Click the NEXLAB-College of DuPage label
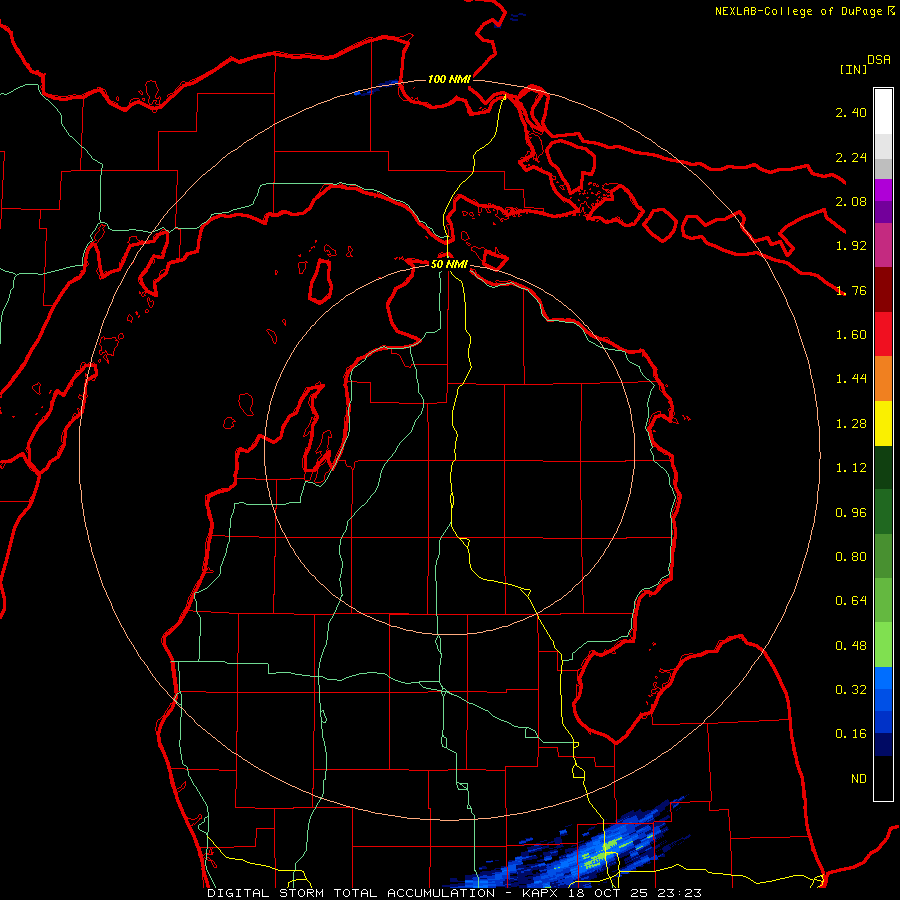 point(798,11)
